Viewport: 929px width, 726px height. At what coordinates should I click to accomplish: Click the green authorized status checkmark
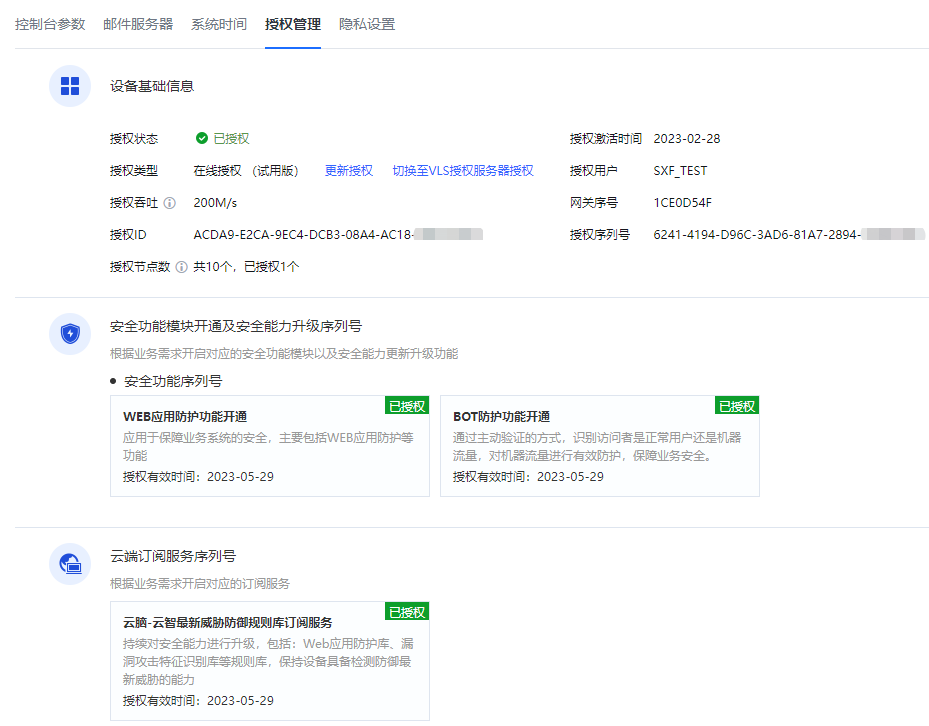[202, 139]
